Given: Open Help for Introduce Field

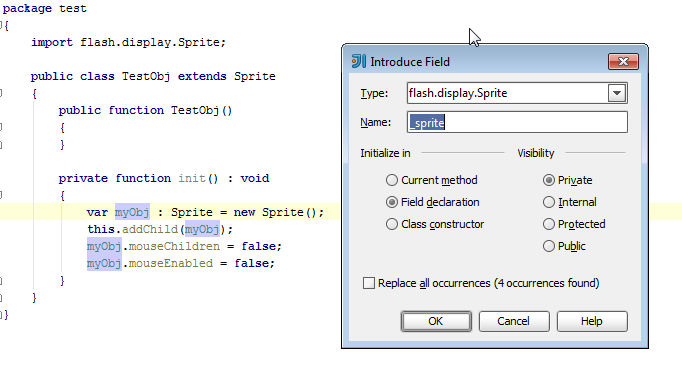Looking at the screenshot, I should pyautogui.click(x=592, y=321).
